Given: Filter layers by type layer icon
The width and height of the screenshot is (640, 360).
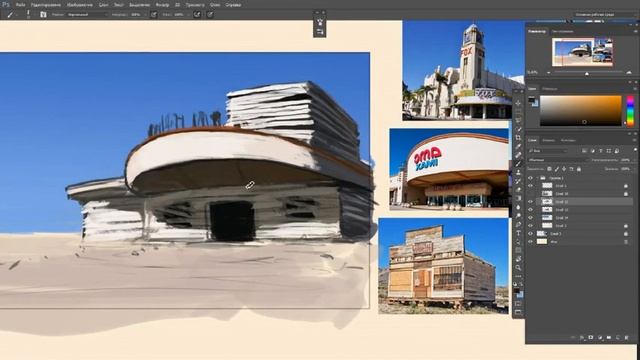Looking at the screenshot, I should coord(600,151).
